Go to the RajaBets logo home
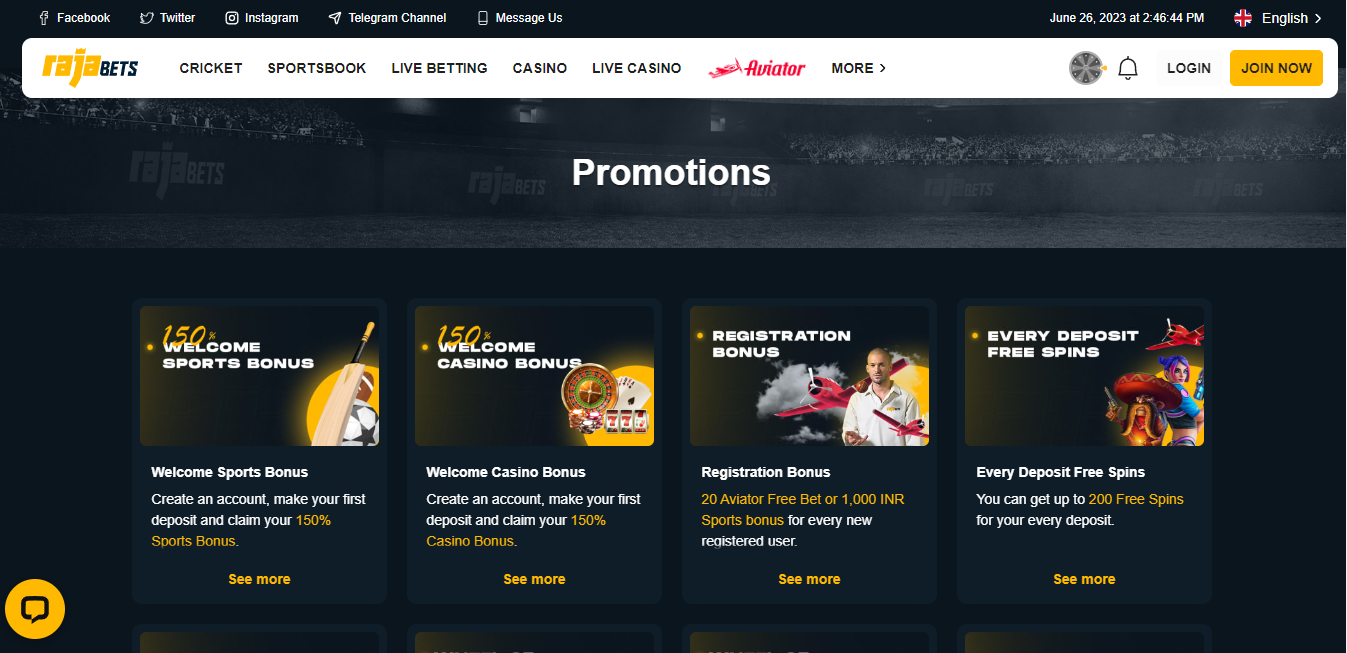This screenshot has height=653, width=1347. [90, 67]
